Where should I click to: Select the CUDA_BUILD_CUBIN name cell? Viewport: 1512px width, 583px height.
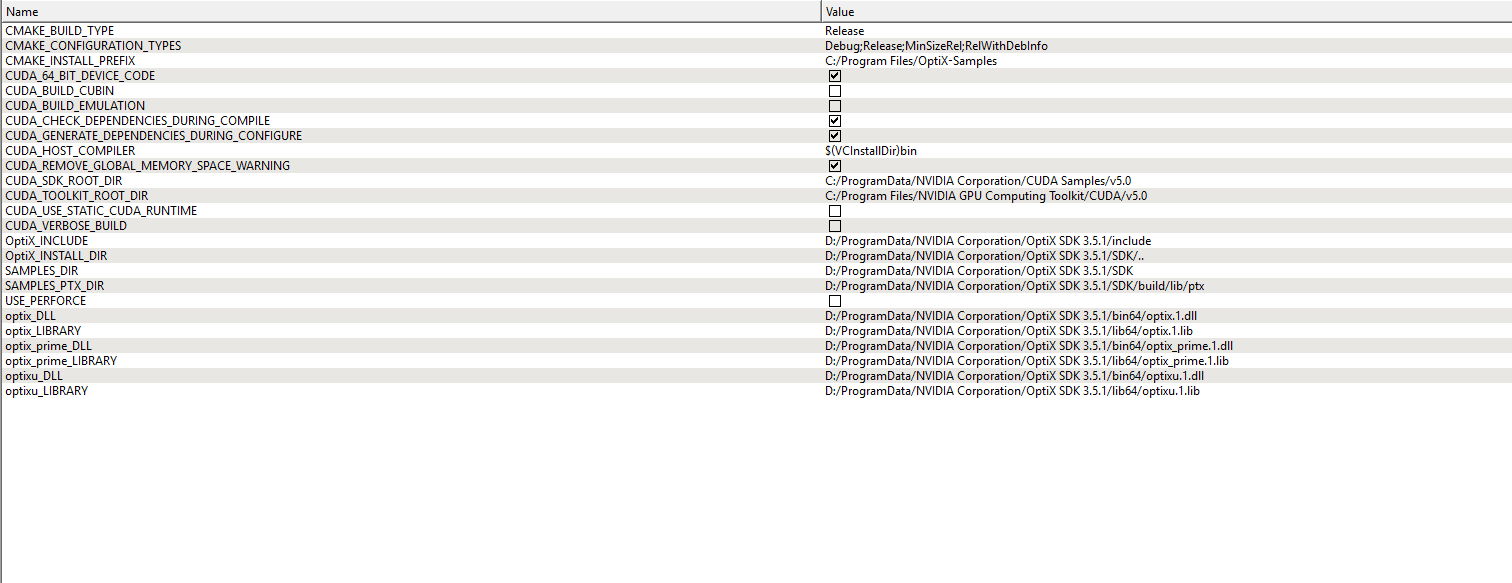60,91
